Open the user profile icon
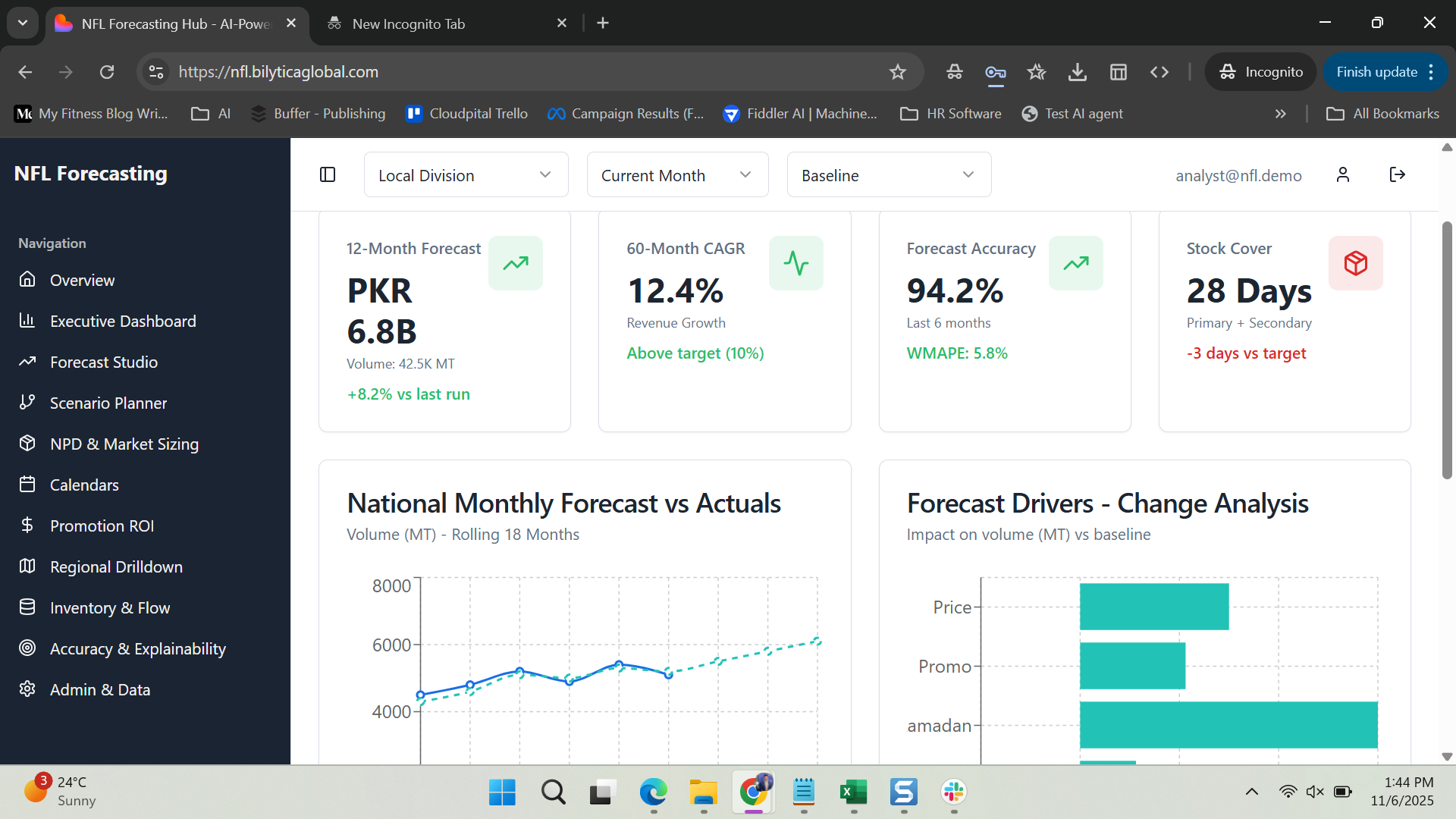Screen dimensions: 1456x819 coord(1343,174)
